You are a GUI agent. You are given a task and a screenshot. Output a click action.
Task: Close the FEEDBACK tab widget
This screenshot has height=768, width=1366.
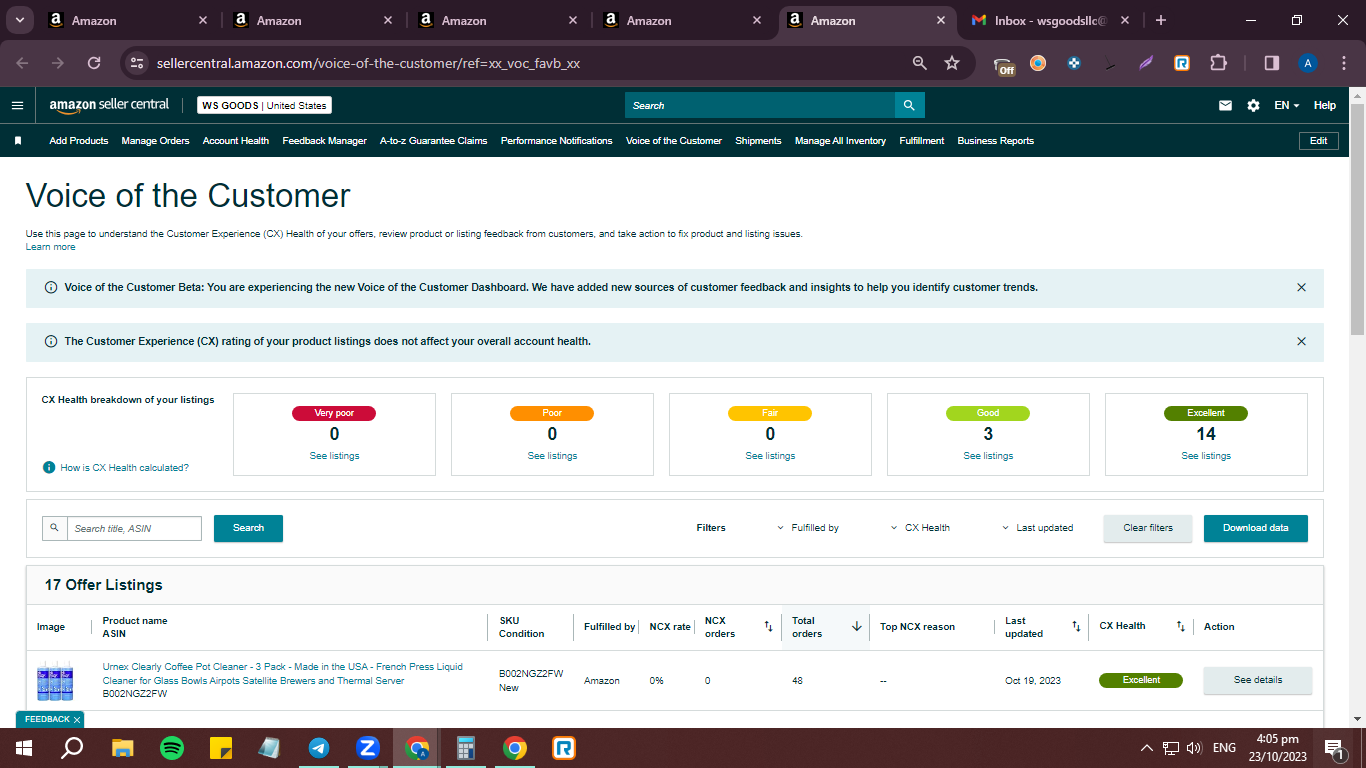click(x=77, y=720)
